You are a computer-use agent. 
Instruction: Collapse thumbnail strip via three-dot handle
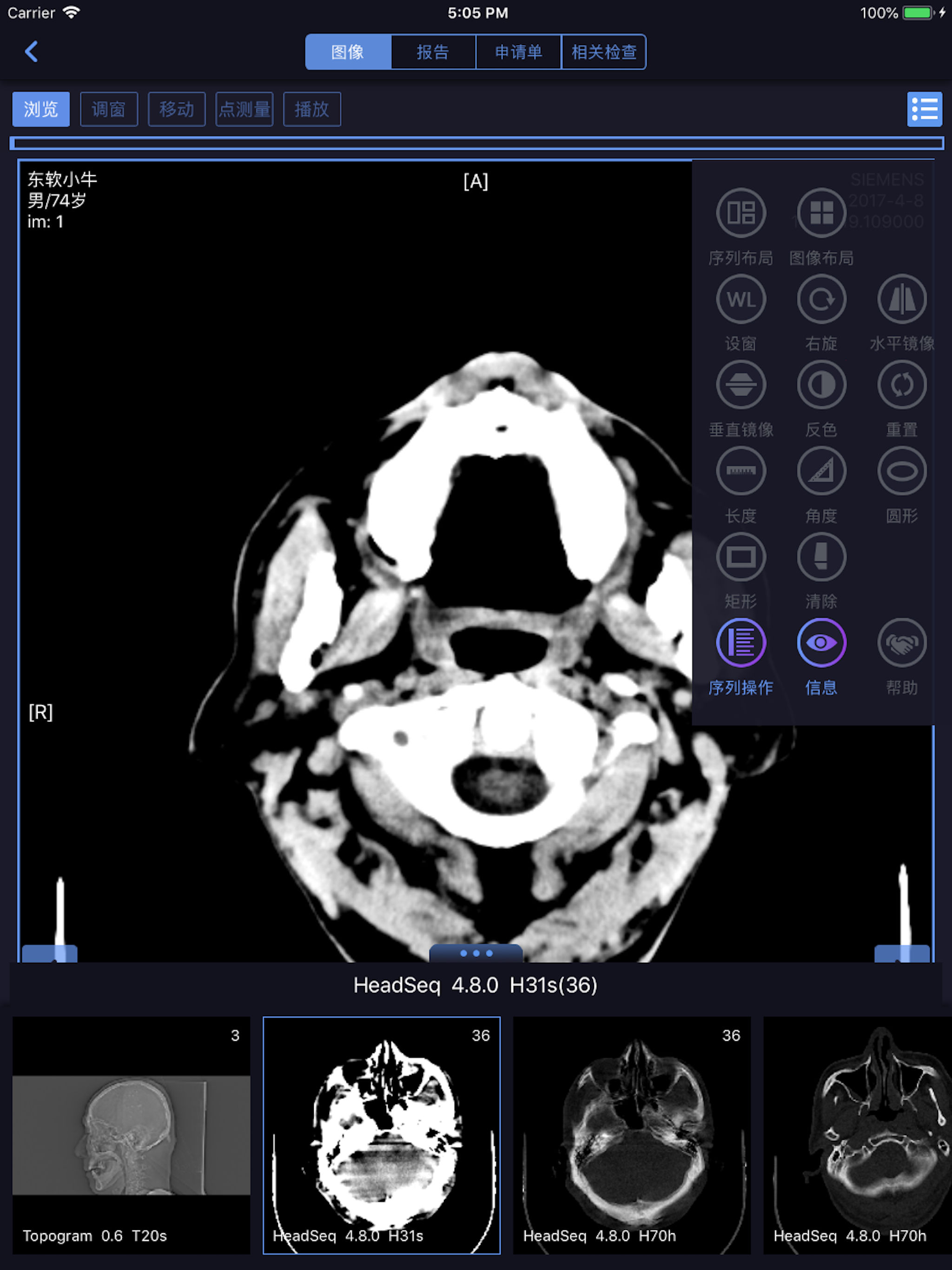point(476,953)
